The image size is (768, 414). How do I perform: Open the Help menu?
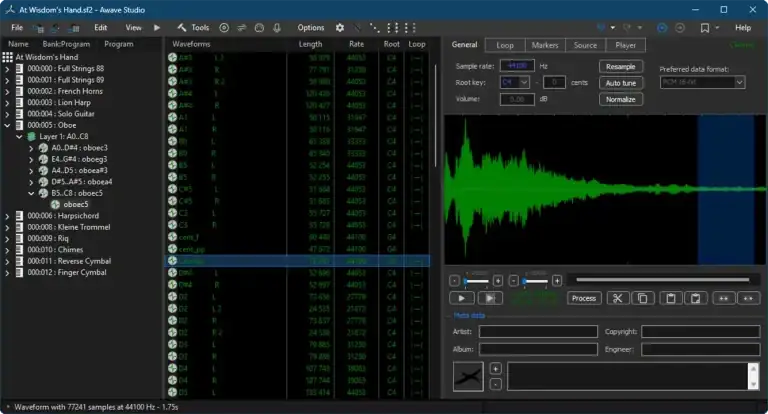pyautogui.click(x=743, y=28)
